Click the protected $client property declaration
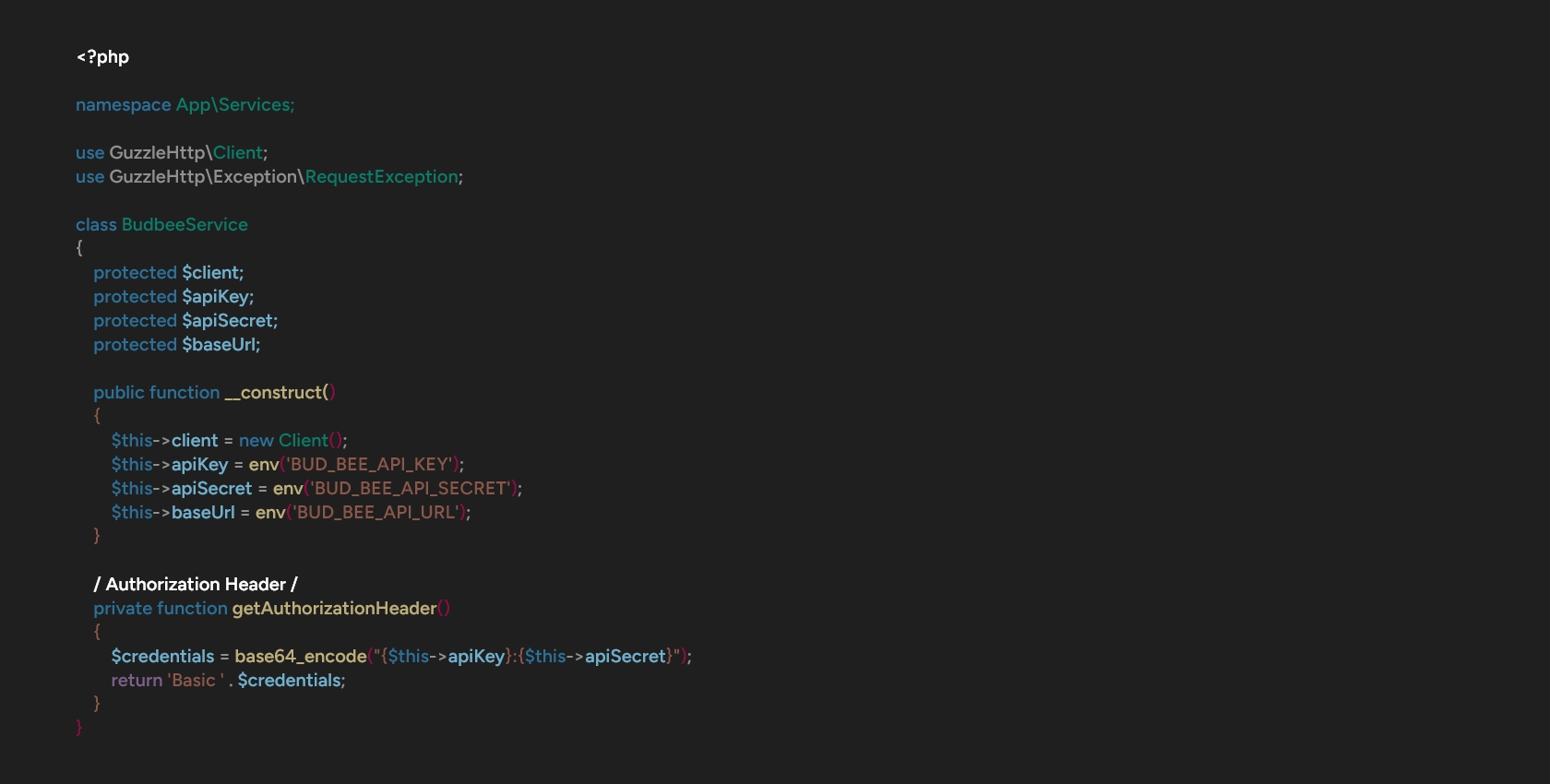The image size is (1550, 784). tap(168, 273)
